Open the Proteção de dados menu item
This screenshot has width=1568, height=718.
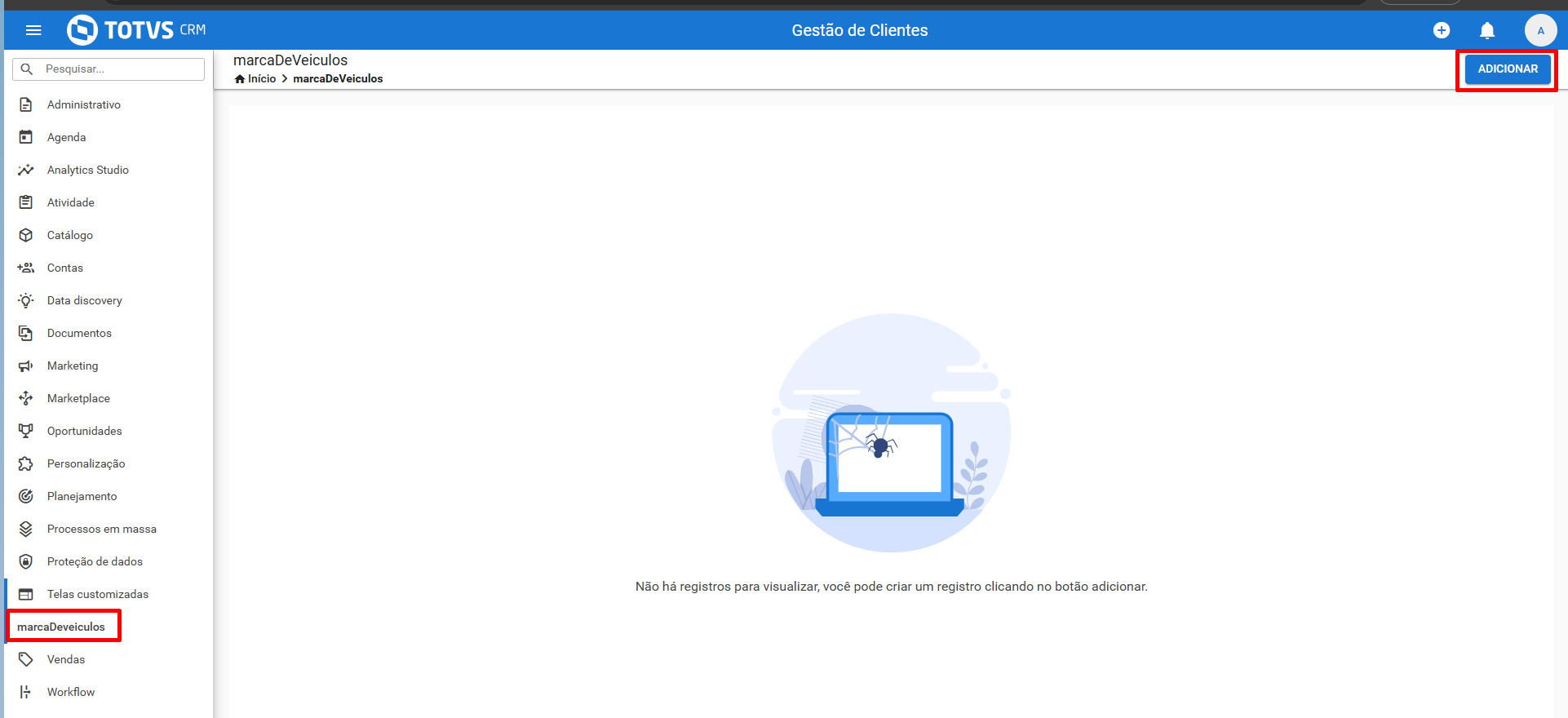109,561
